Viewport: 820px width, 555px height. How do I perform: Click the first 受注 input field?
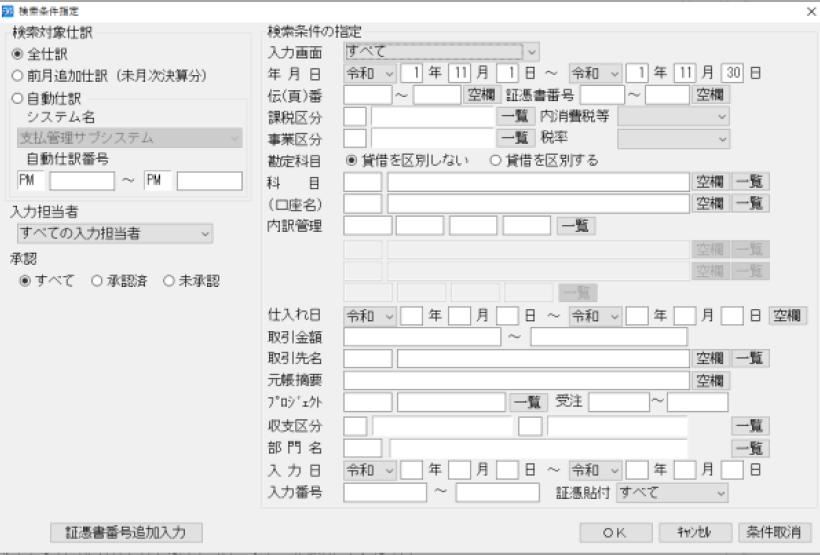[x=619, y=402]
